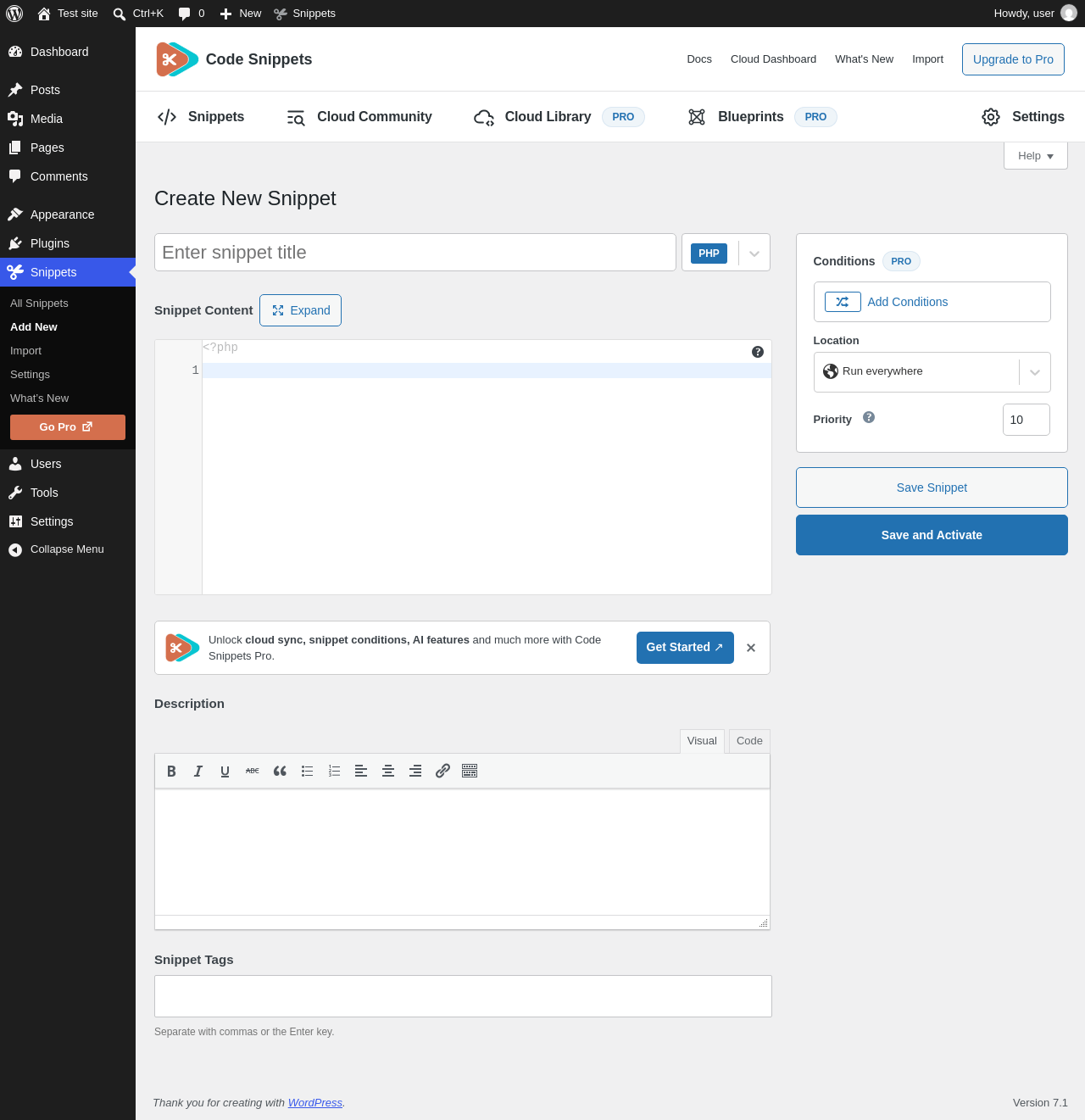Open Media library in sidebar
The height and width of the screenshot is (1120, 1085).
(x=68, y=119)
